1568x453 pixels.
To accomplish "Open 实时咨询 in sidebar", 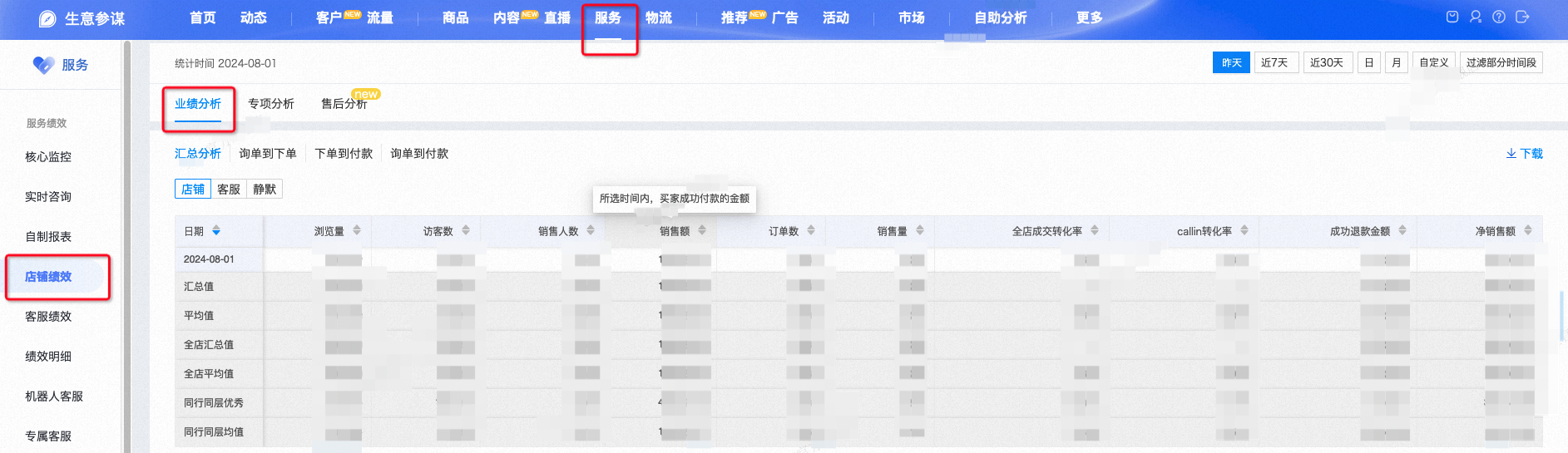I will pos(48,197).
